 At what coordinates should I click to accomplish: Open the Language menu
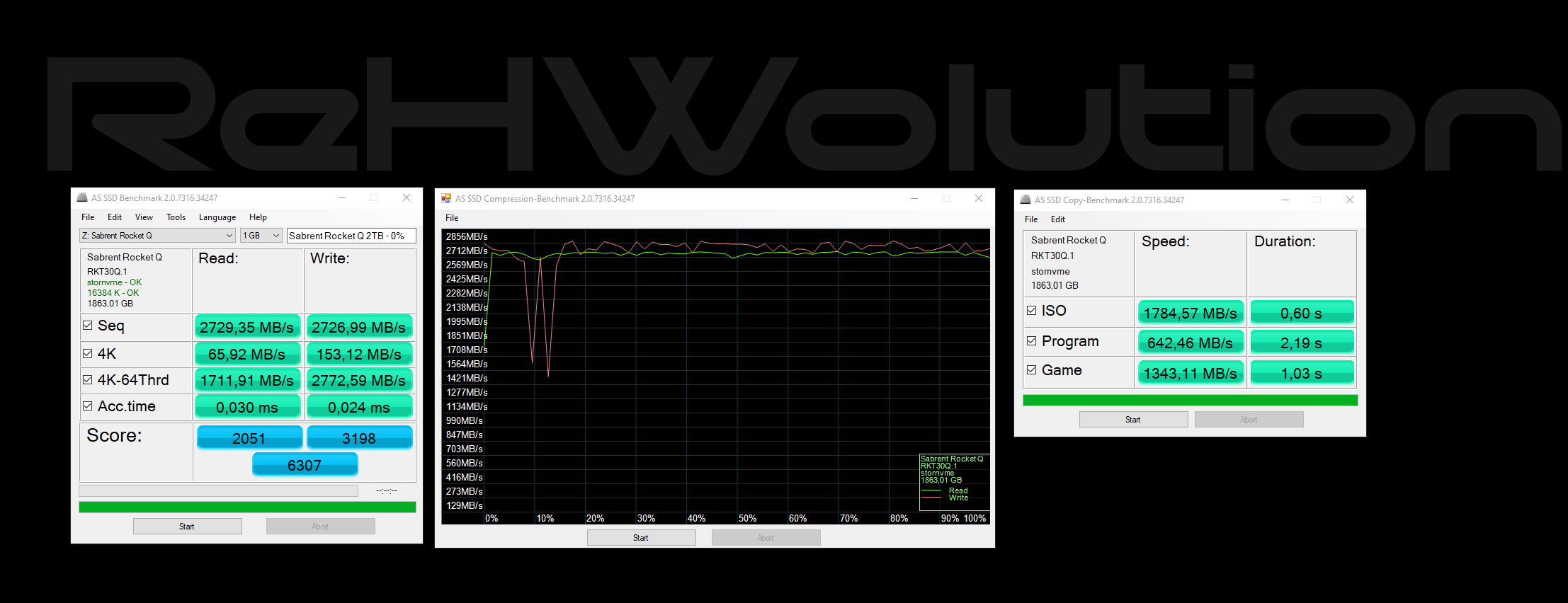(x=217, y=217)
